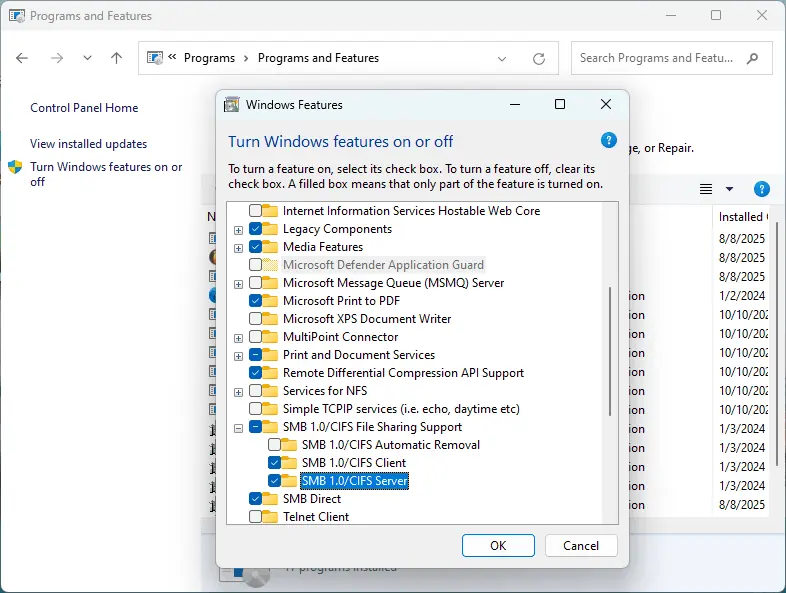Check Internet Information Services Hostable Web Core

coord(255,211)
